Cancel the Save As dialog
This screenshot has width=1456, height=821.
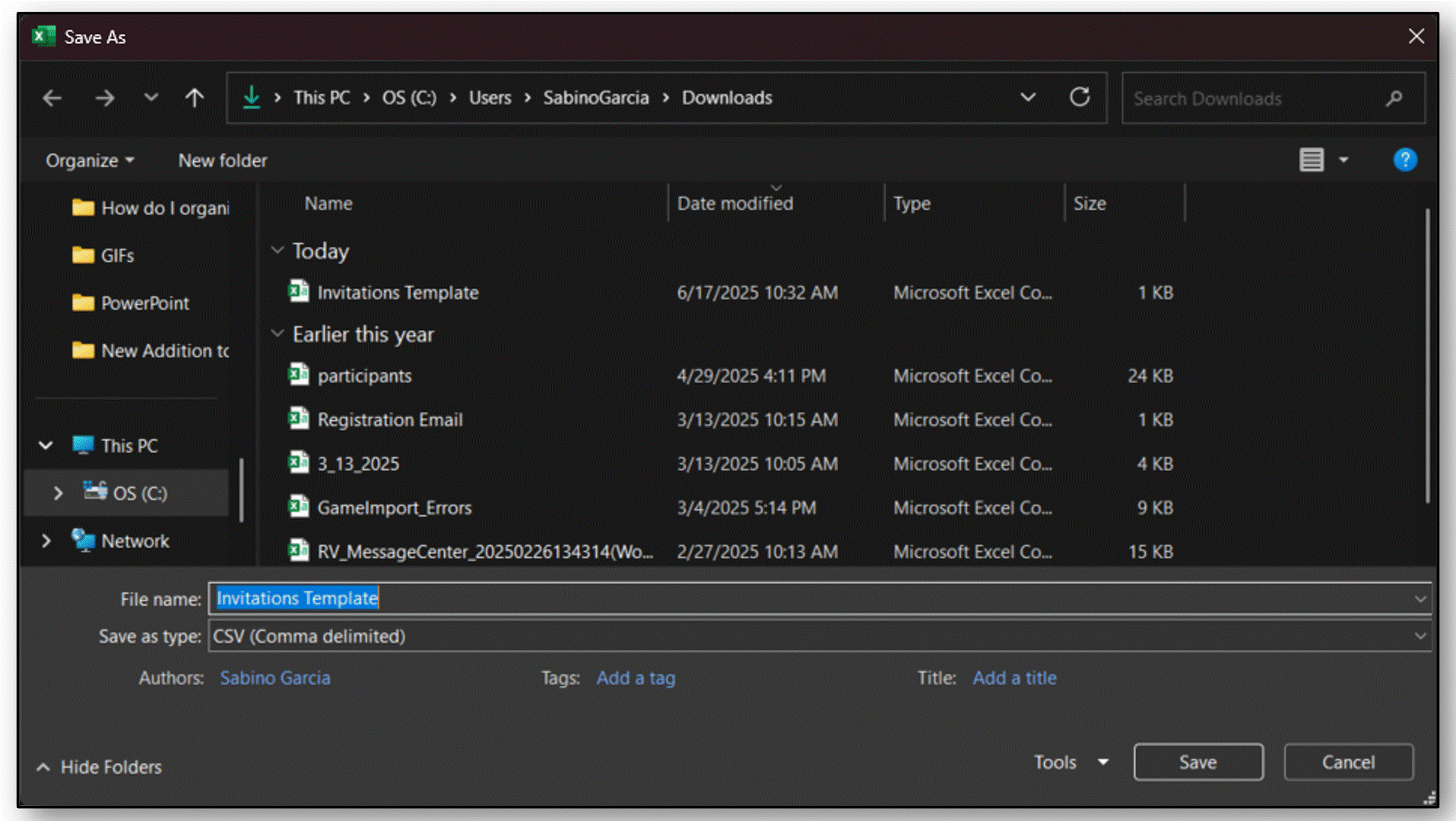[x=1348, y=762]
